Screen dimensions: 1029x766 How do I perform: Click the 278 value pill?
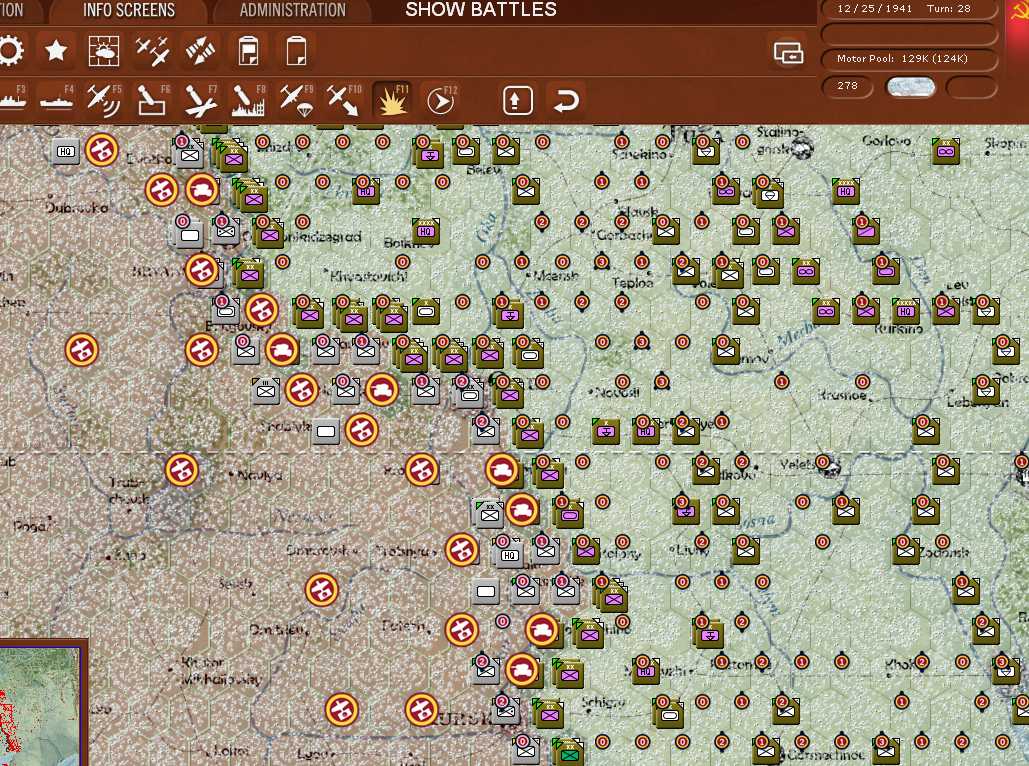pos(847,86)
